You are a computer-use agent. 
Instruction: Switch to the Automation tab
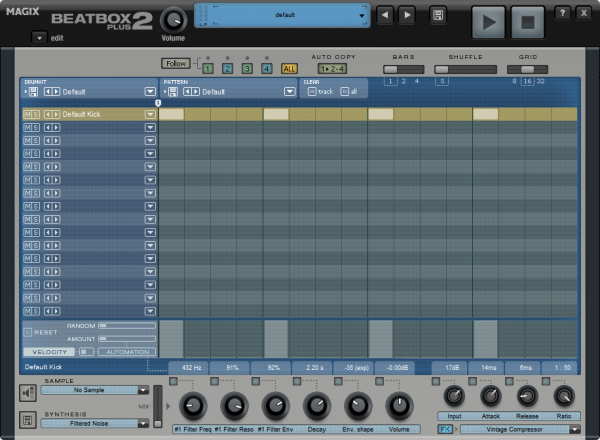[126, 352]
